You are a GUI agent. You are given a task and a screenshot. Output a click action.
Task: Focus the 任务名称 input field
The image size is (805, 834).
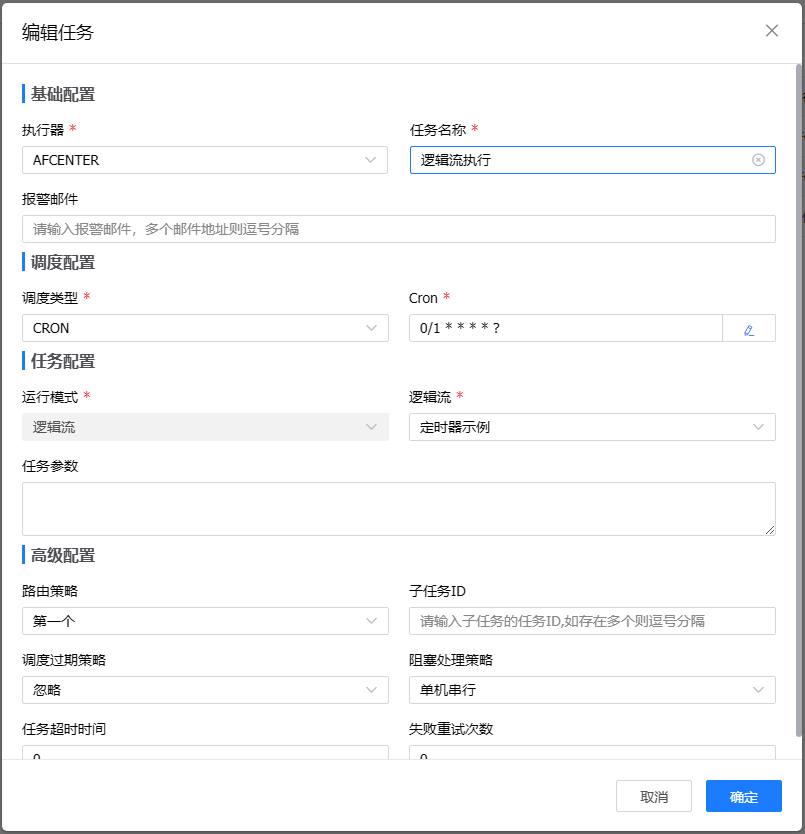[580, 160]
